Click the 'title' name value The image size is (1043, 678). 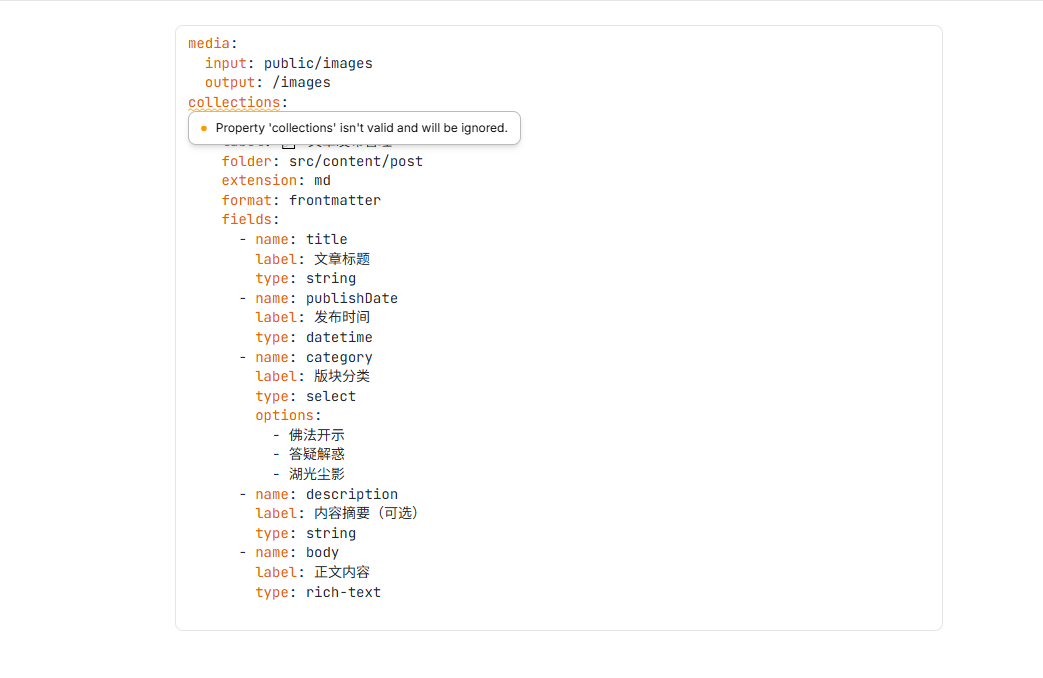[327, 240]
